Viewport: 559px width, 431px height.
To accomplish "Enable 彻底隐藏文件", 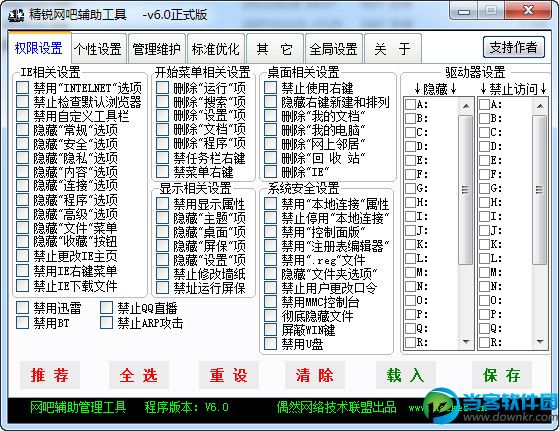I will [x=271, y=315].
